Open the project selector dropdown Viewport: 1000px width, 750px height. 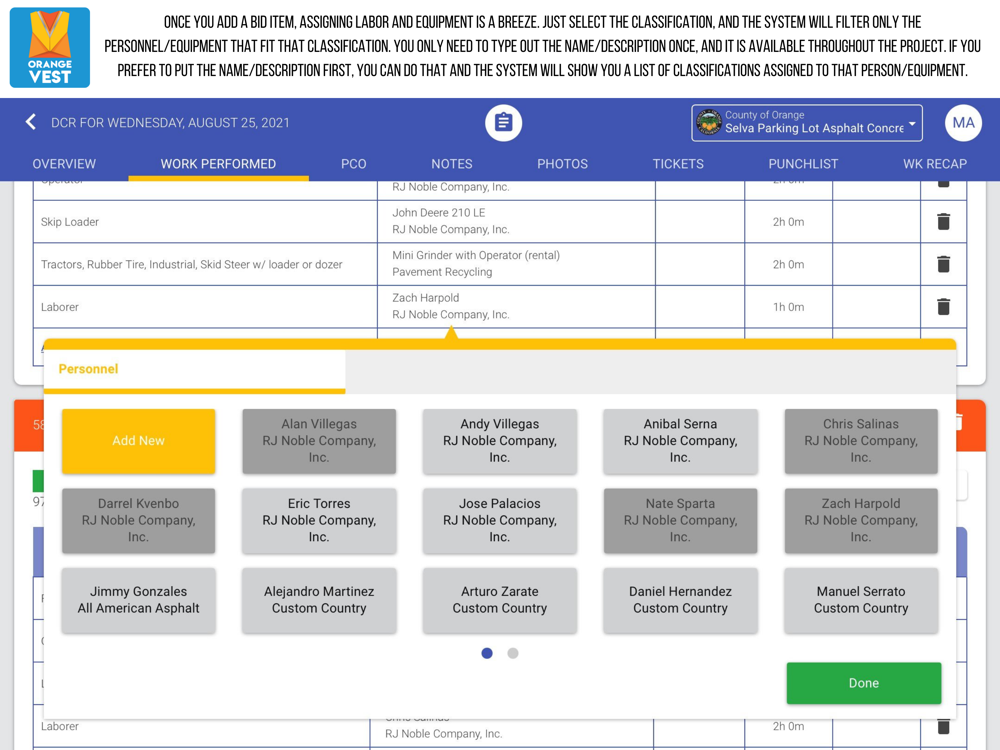[807, 122]
